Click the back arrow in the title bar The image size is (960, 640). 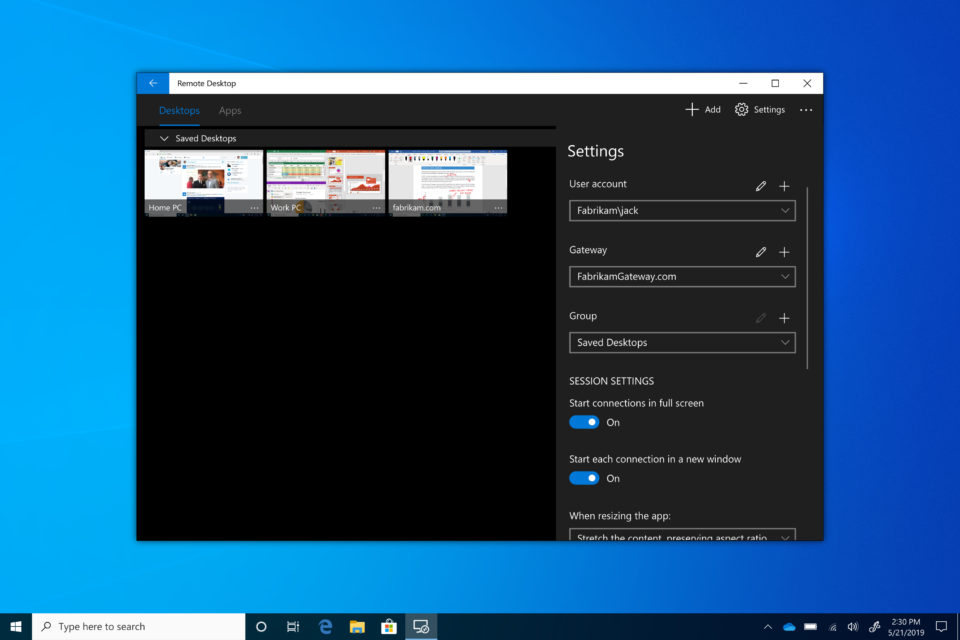pyautogui.click(x=153, y=83)
